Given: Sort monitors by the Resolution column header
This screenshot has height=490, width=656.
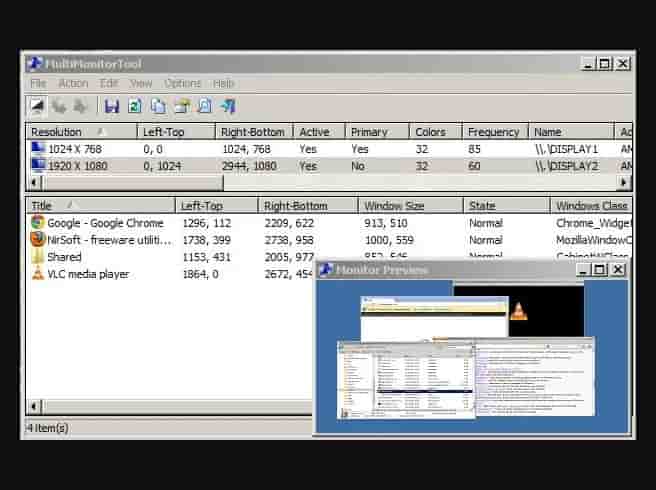Looking at the screenshot, I should (x=82, y=132).
